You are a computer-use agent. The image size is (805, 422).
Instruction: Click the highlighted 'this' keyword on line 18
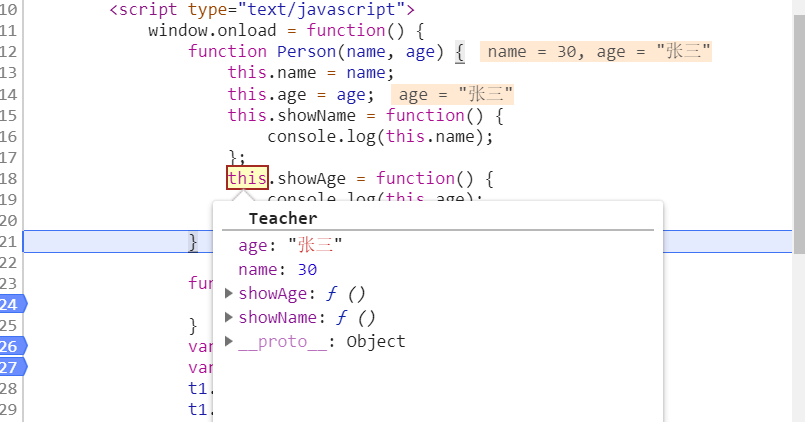point(247,178)
